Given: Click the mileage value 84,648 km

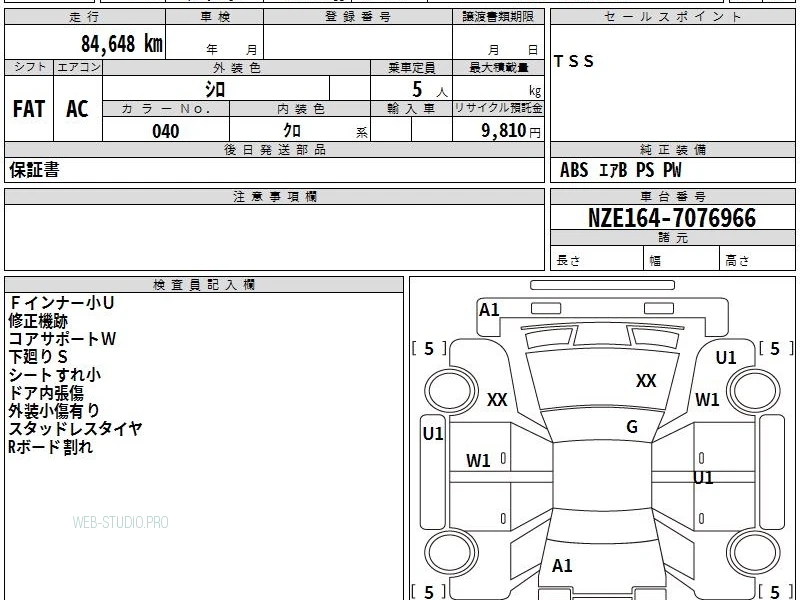Looking at the screenshot, I should point(122,44).
